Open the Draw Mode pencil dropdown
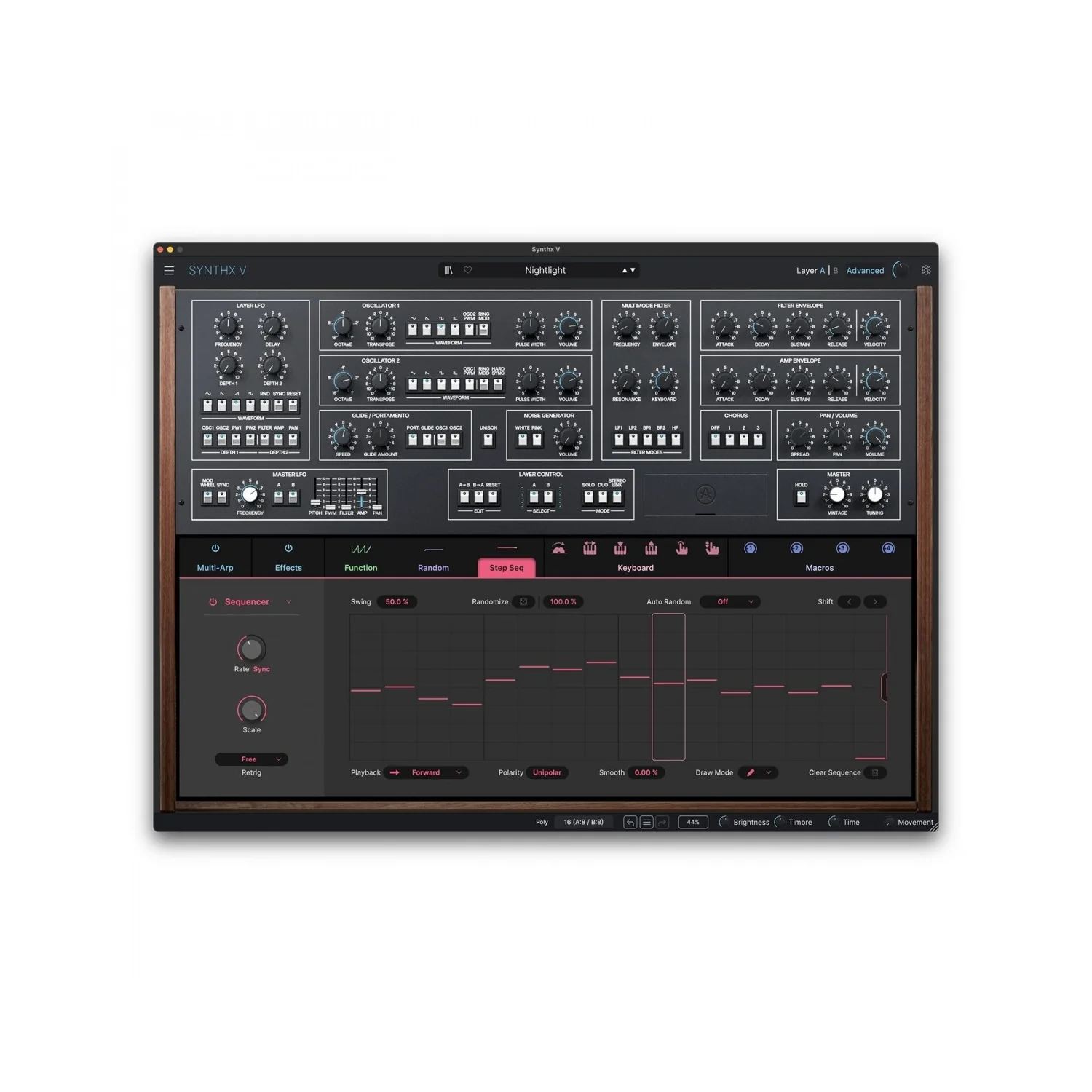This screenshot has height=1092, width=1092. [758, 773]
